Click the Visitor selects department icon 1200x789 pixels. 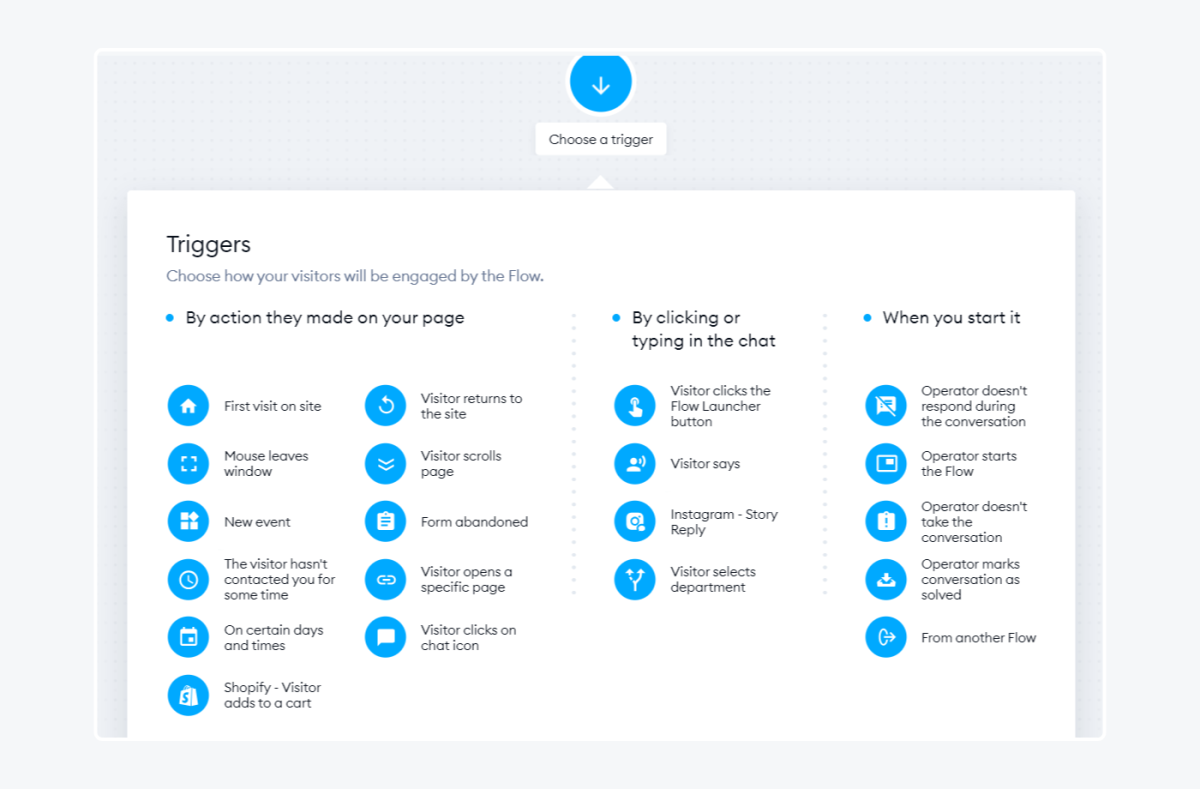tap(635, 579)
